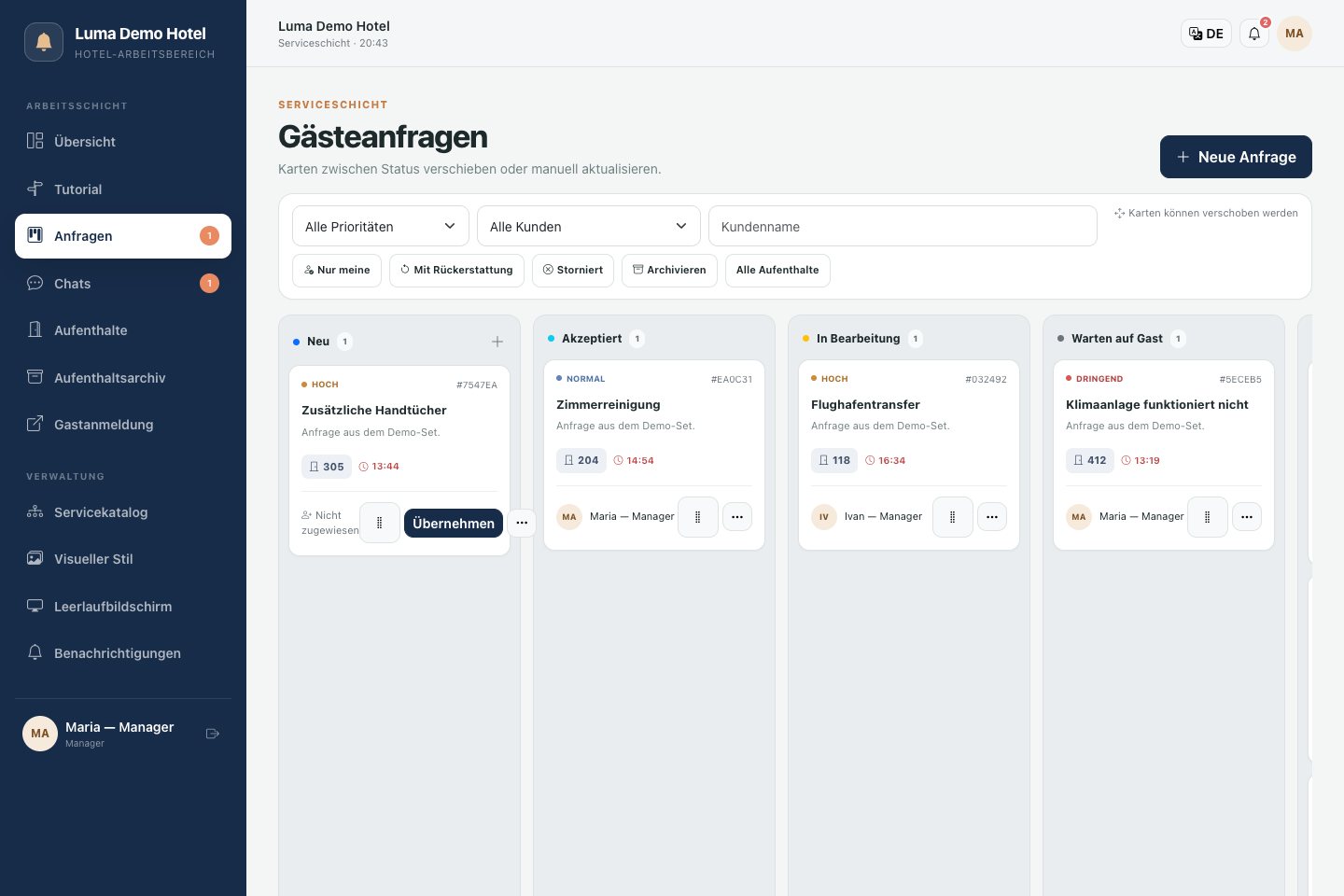The height and width of the screenshot is (896, 1344).
Task: Toggle the Mit Rückerstattung filter
Action: coord(456,270)
